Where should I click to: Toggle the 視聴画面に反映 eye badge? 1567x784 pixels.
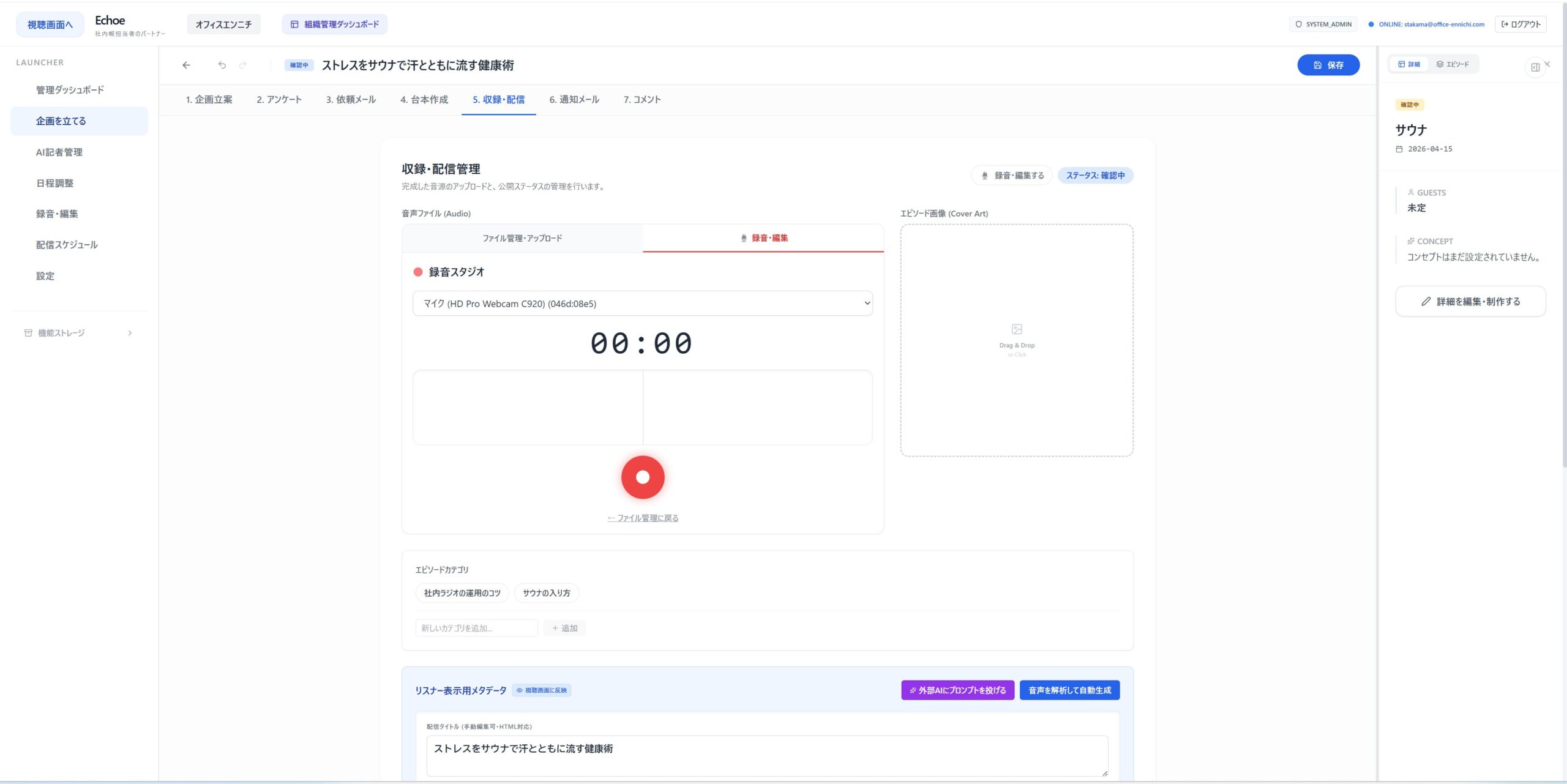click(x=542, y=690)
